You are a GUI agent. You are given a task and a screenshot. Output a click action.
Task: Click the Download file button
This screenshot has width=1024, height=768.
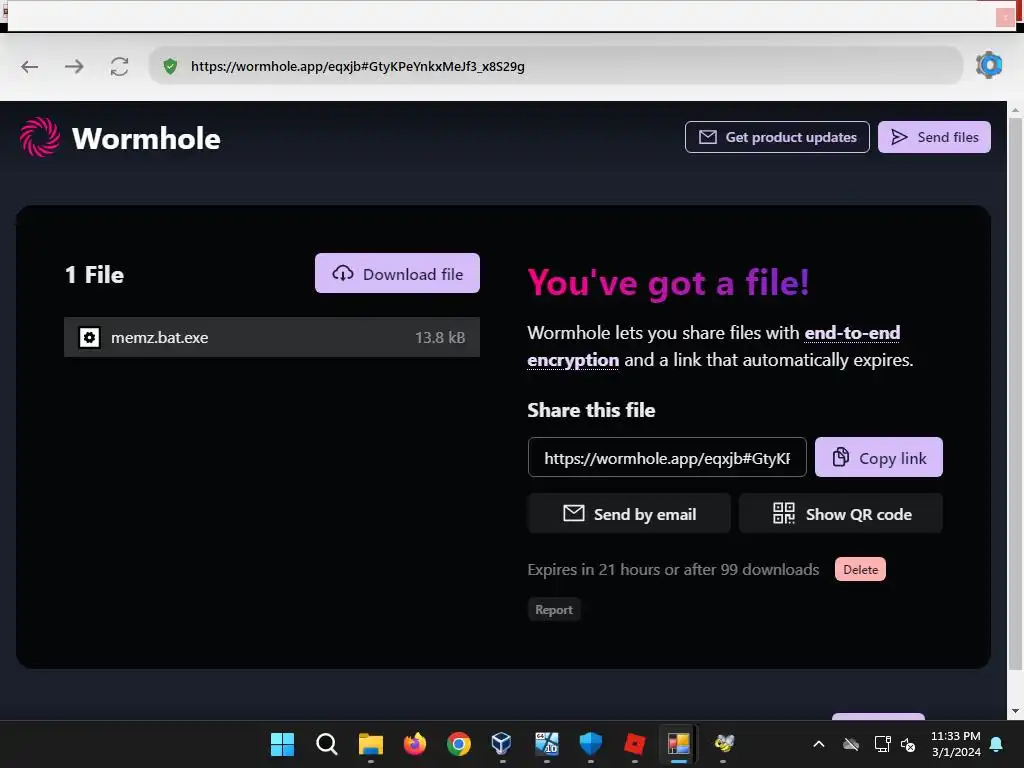(397, 273)
